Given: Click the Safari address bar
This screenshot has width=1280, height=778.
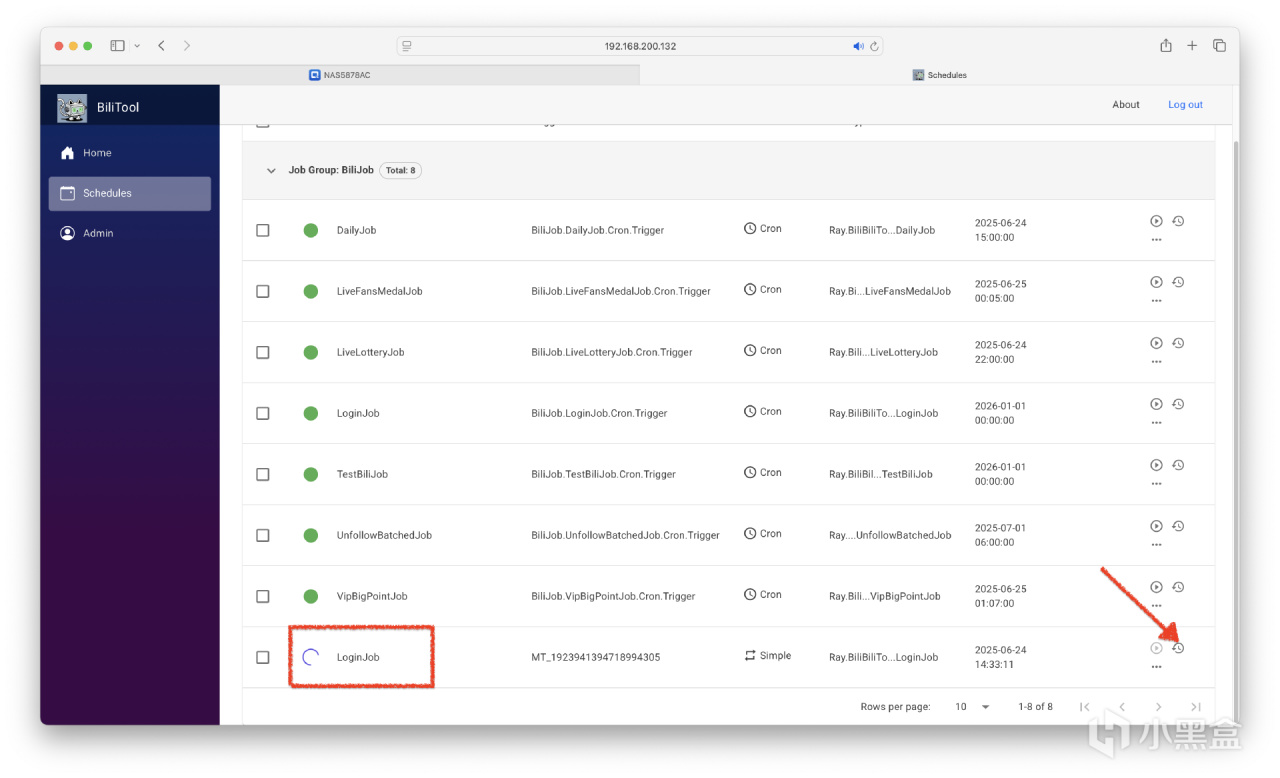Looking at the screenshot, I should (640, 46).
